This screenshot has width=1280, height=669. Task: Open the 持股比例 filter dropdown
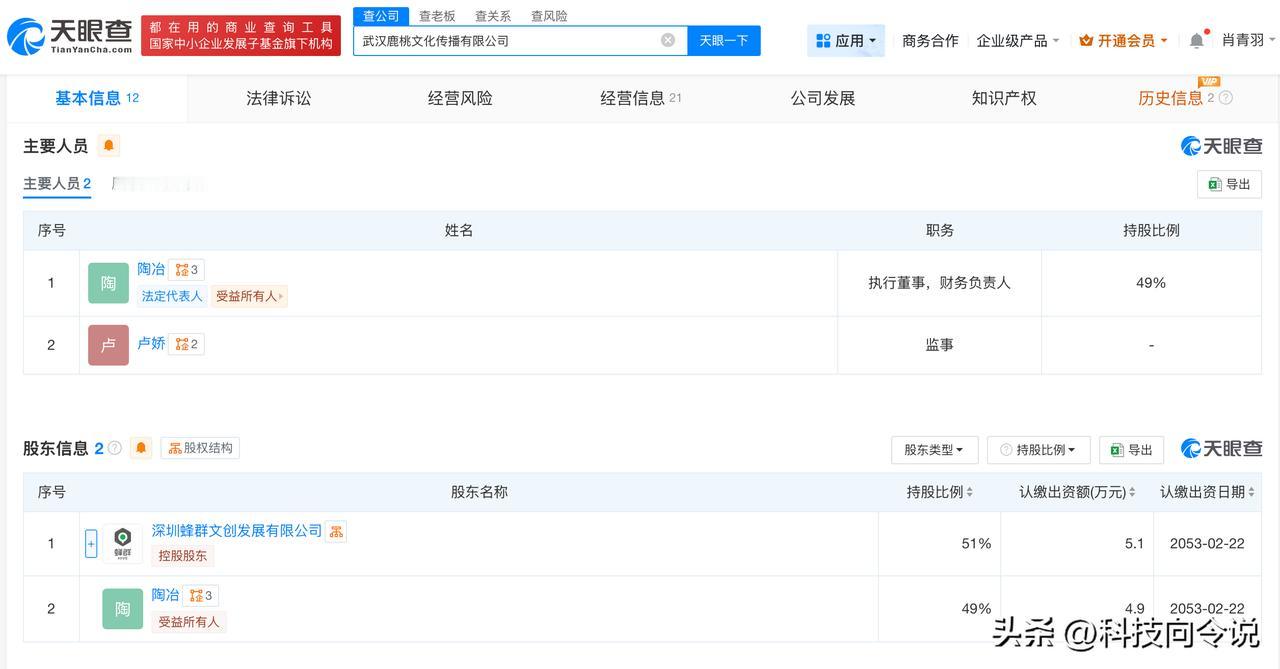click(x=1038, y=450)
